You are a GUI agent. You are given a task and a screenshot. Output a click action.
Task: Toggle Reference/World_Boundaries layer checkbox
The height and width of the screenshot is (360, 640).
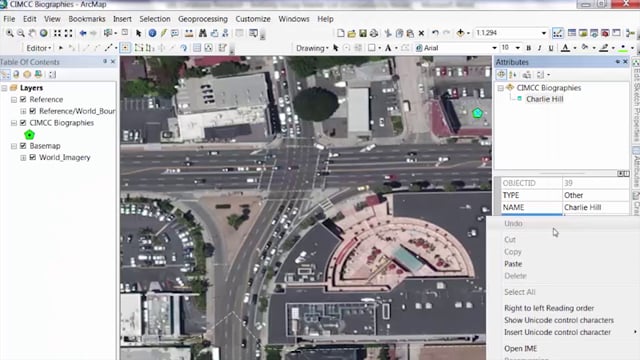click(x=33, y=111)
